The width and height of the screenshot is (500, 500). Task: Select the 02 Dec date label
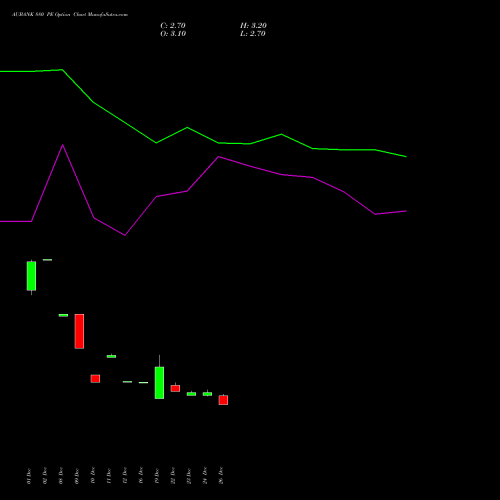pos(45,476)
